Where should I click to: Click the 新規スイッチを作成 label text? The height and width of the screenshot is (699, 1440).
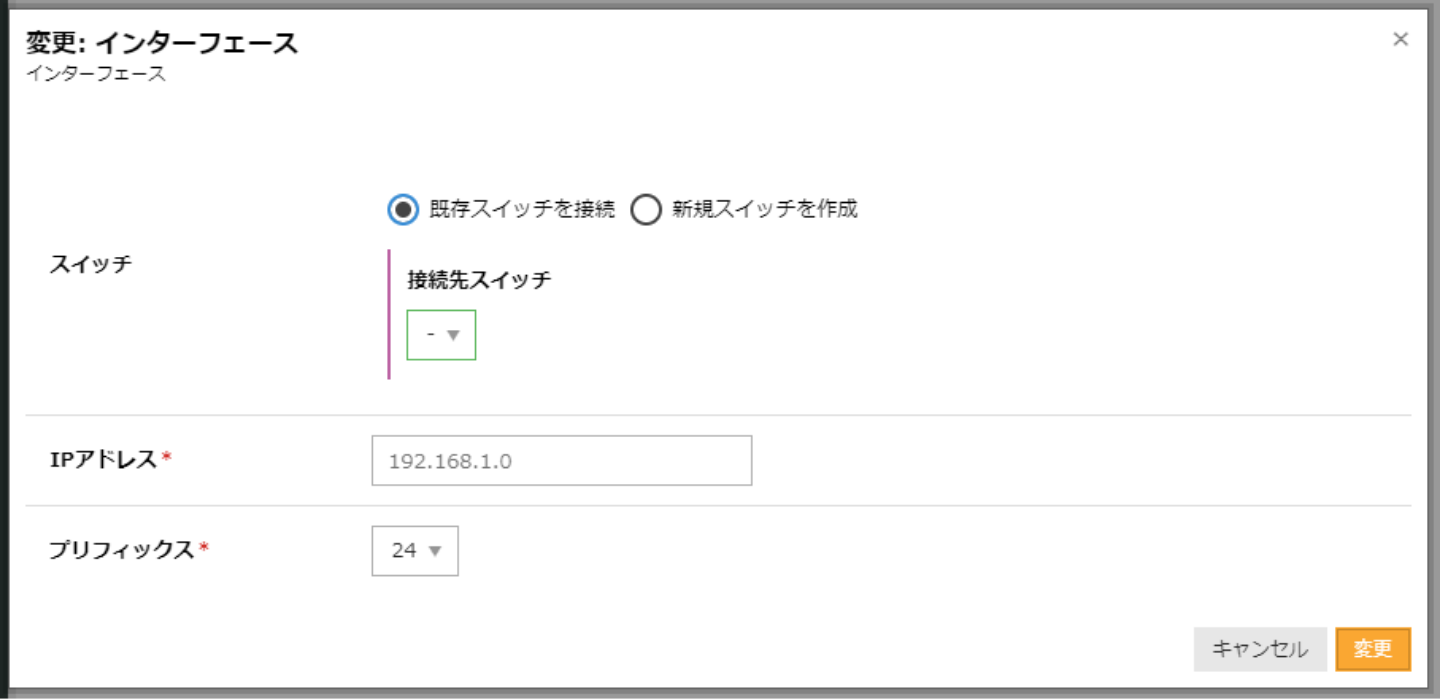click(x=765, y=210)
